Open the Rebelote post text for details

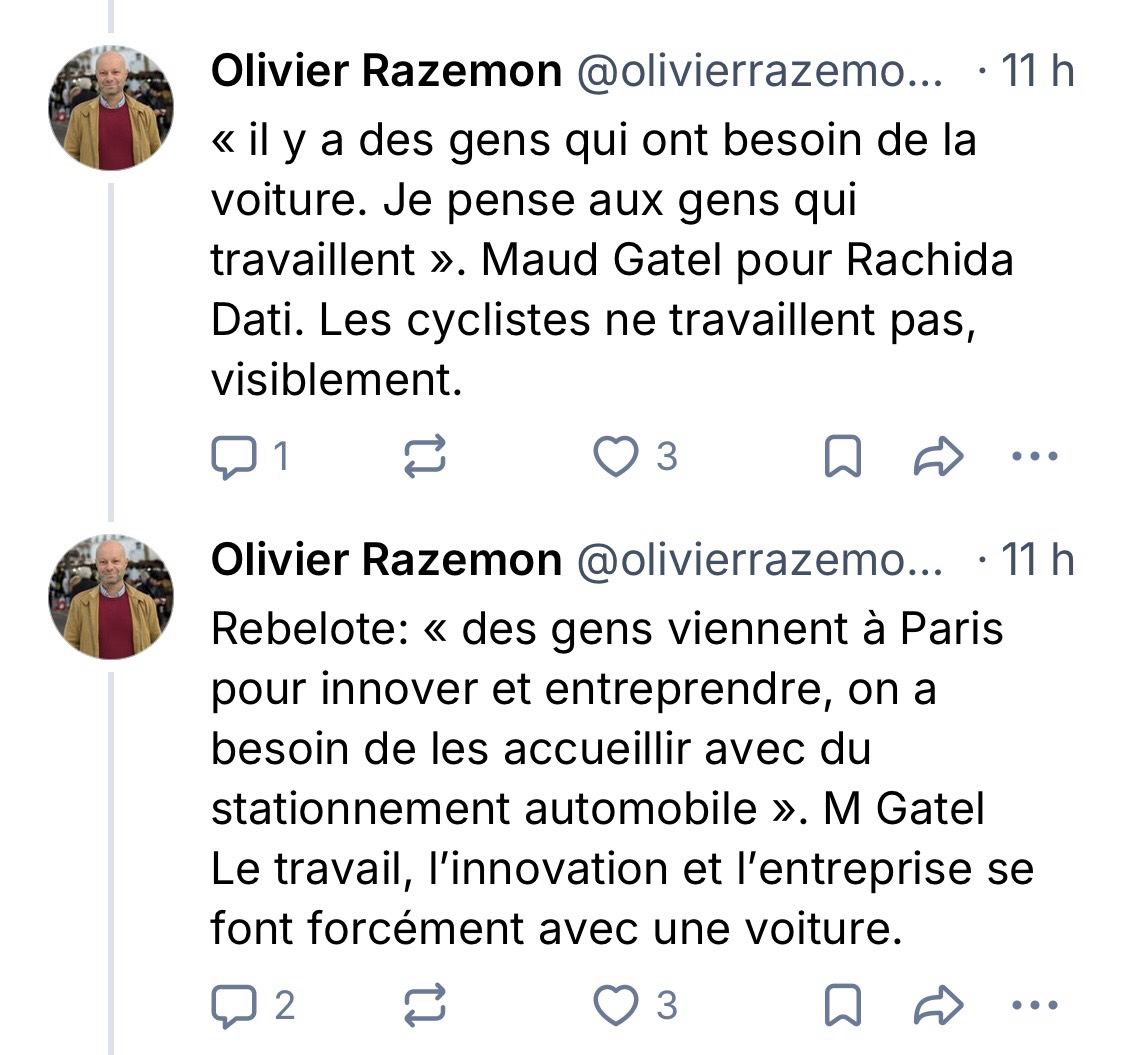[x=600, y=780]
